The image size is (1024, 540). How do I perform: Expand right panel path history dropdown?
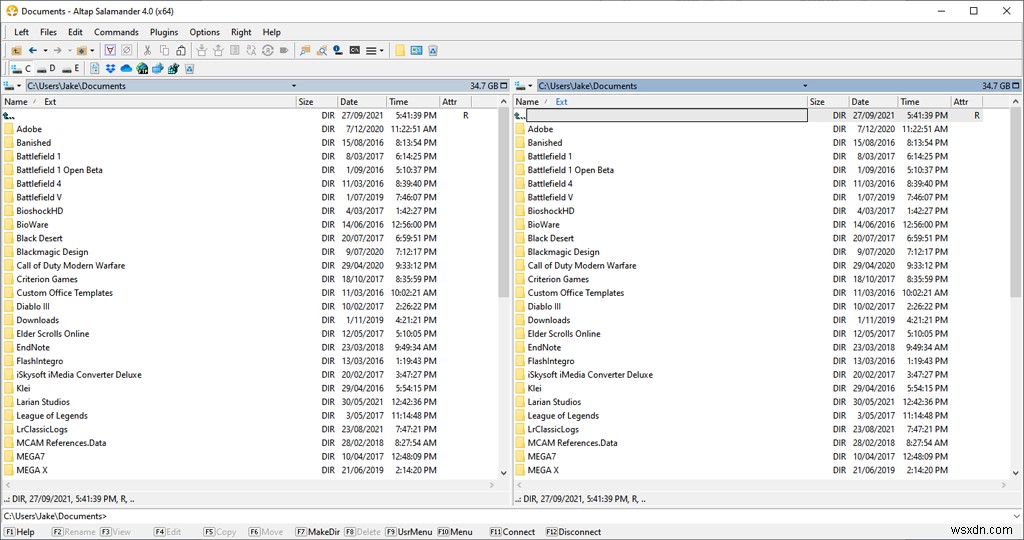click(805, 86)
